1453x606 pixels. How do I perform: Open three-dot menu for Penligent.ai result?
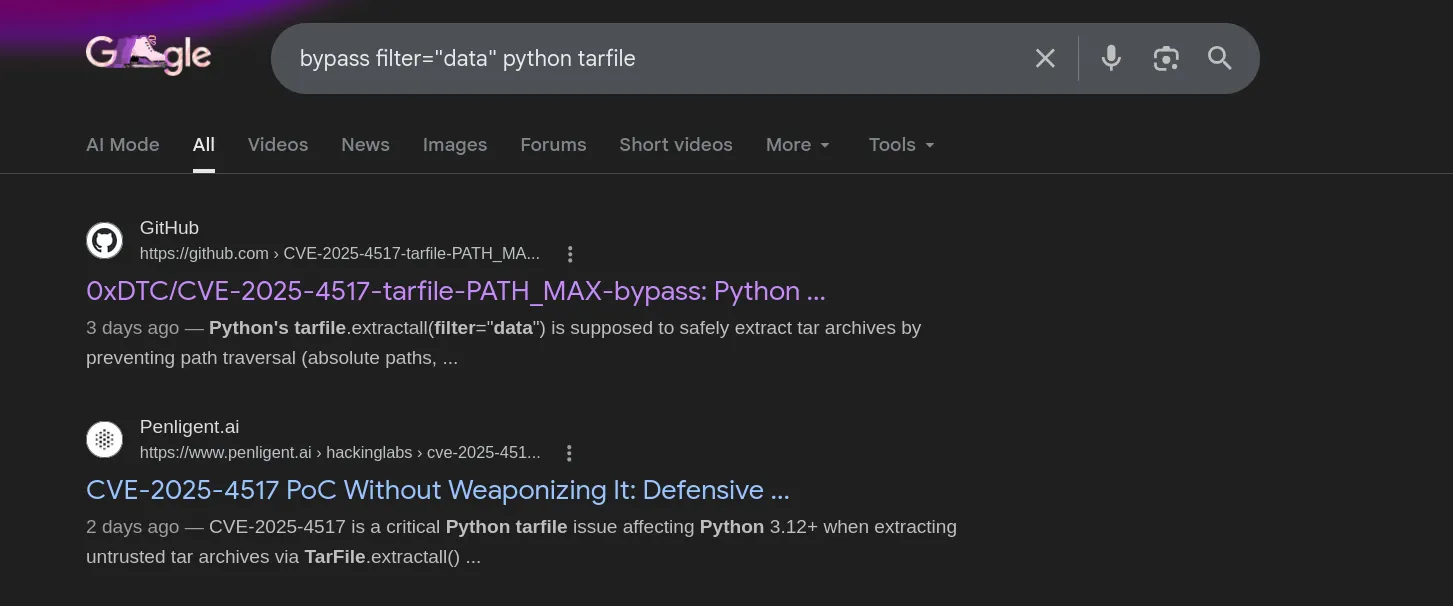[569, 453]
